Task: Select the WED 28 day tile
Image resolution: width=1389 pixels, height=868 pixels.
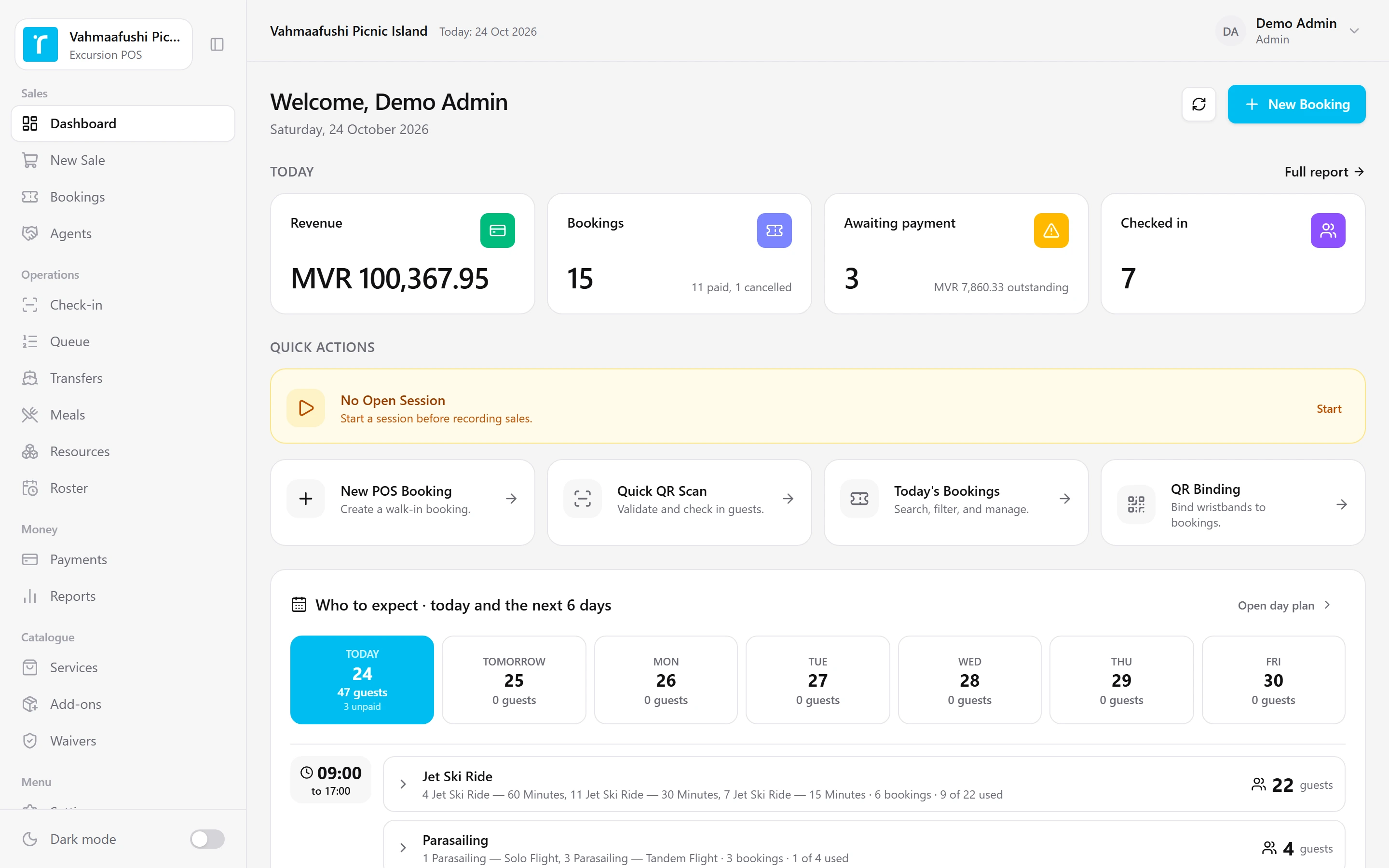Action: coord(969,679)
